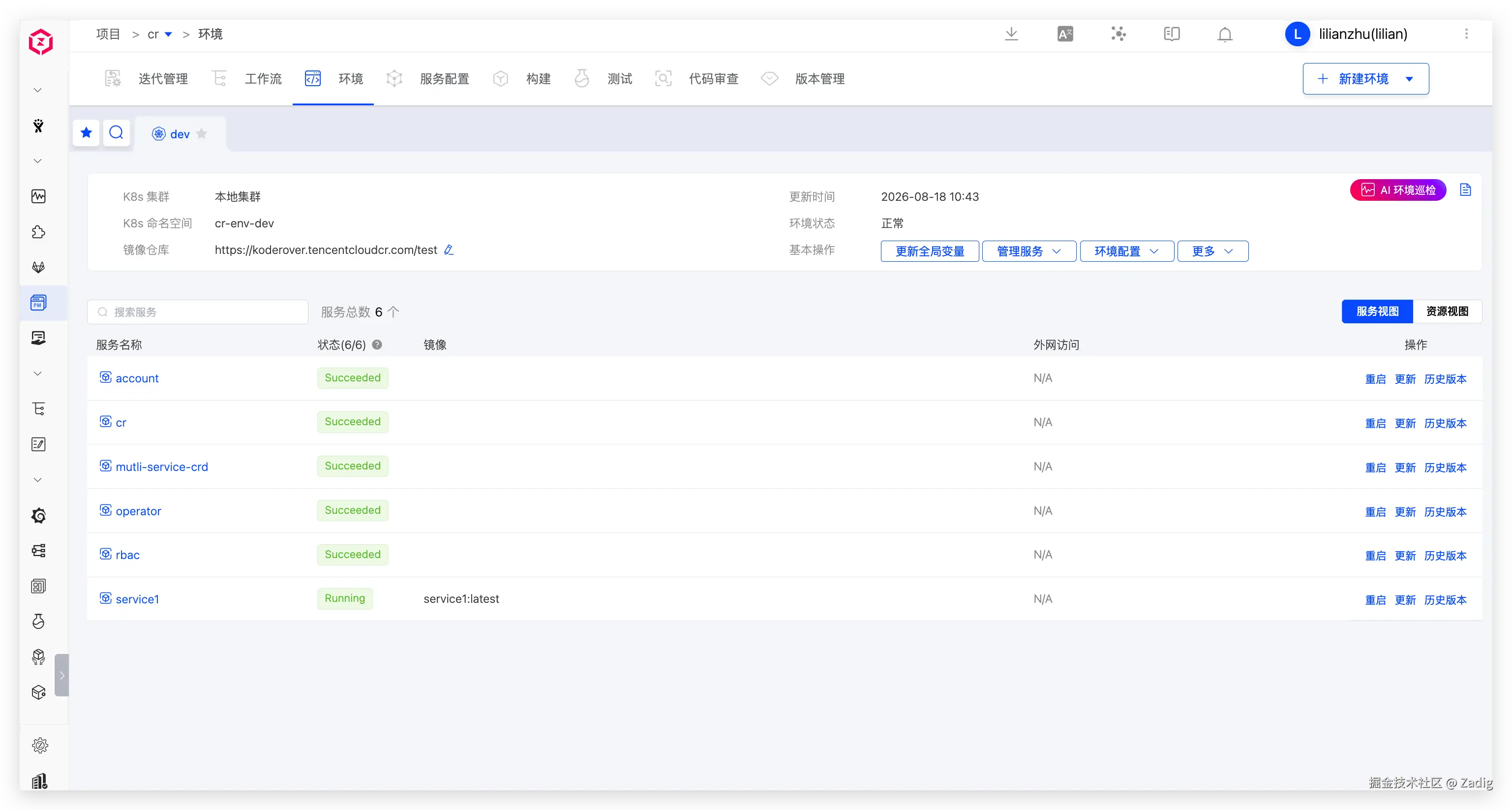Open the waveform monitor icon in sidebar

(x=39, y=196)
